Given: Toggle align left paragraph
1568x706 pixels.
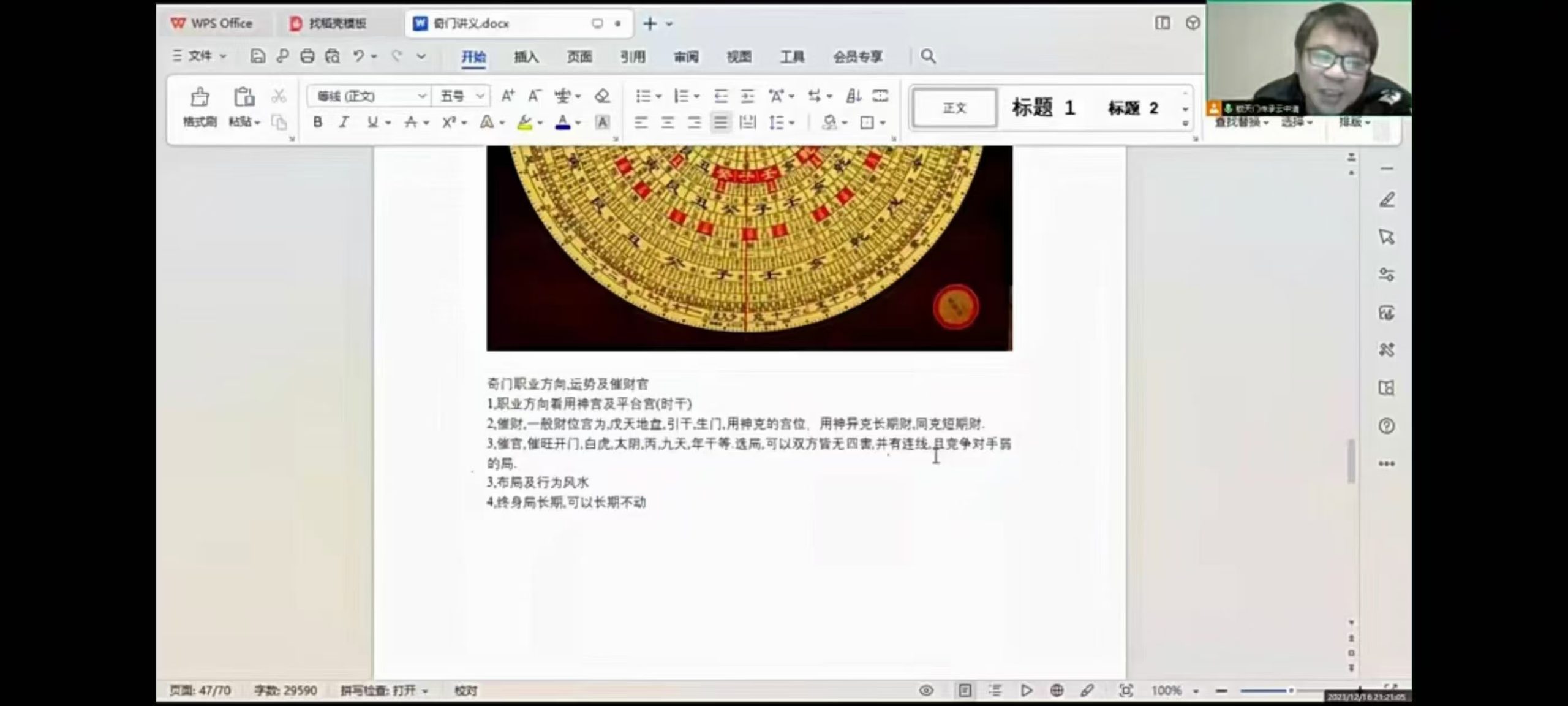Looking at the screenshot, I should pyautogui.click(x=641, y=123).
